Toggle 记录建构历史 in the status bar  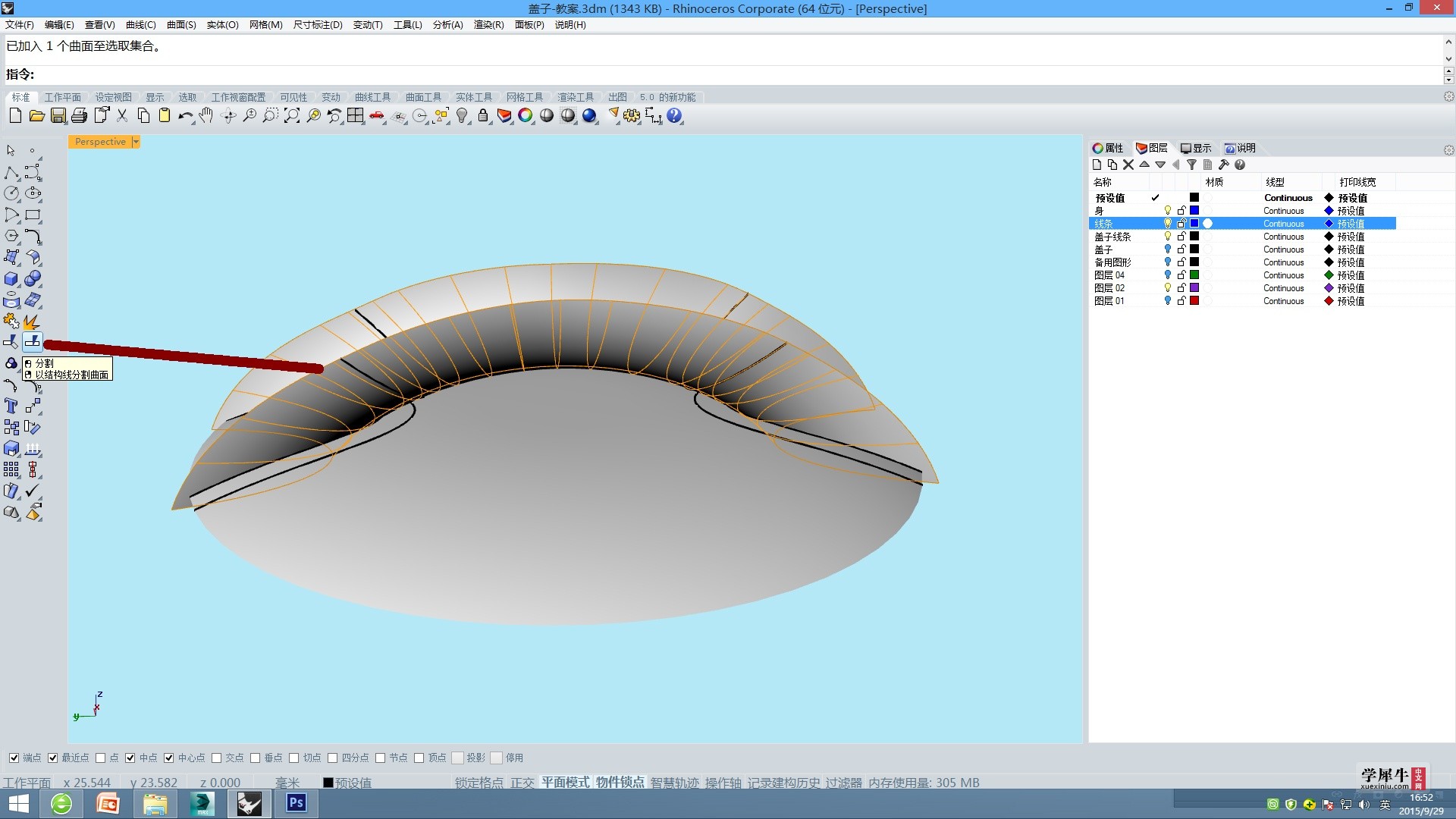click(783, 783)
